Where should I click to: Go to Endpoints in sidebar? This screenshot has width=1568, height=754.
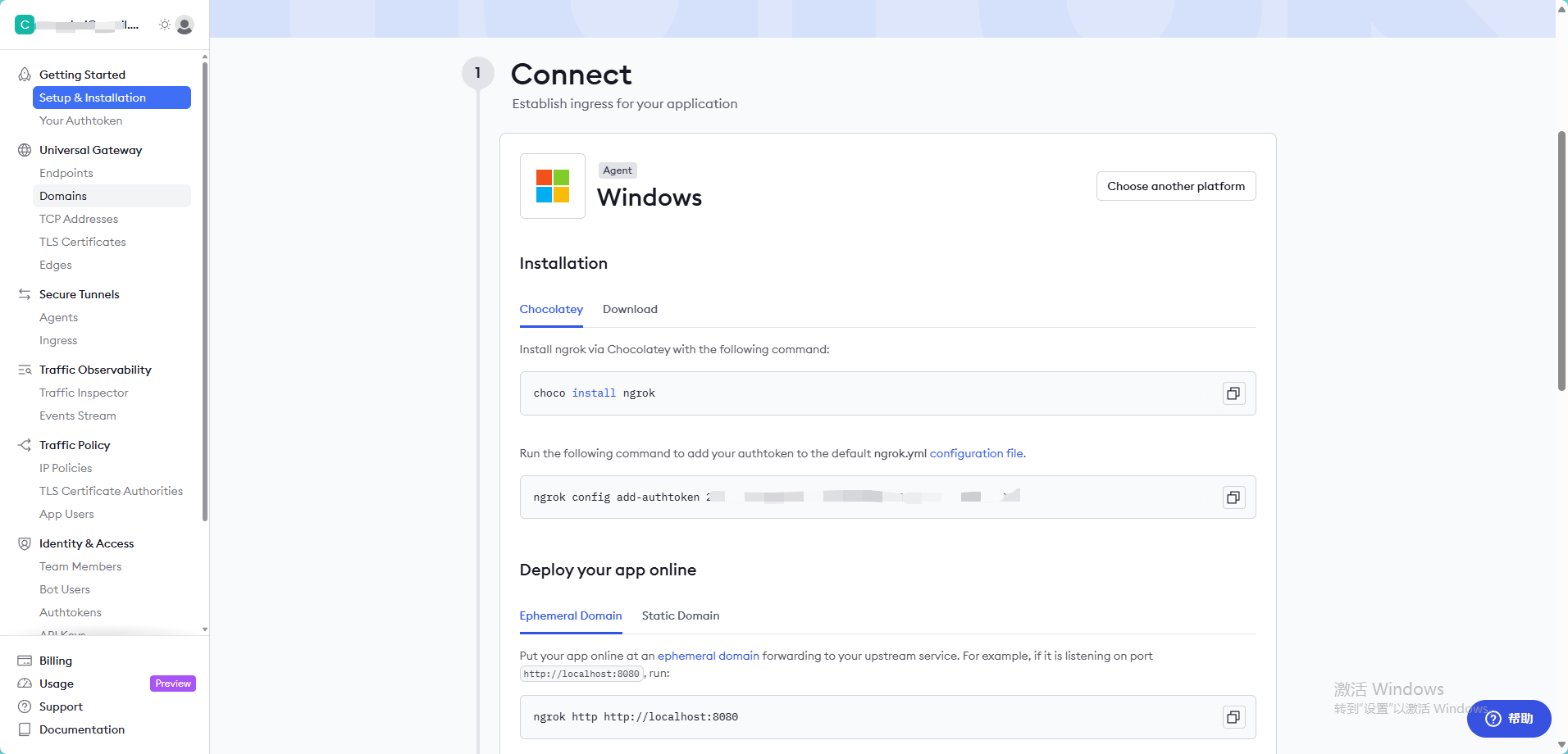point(66,173)
